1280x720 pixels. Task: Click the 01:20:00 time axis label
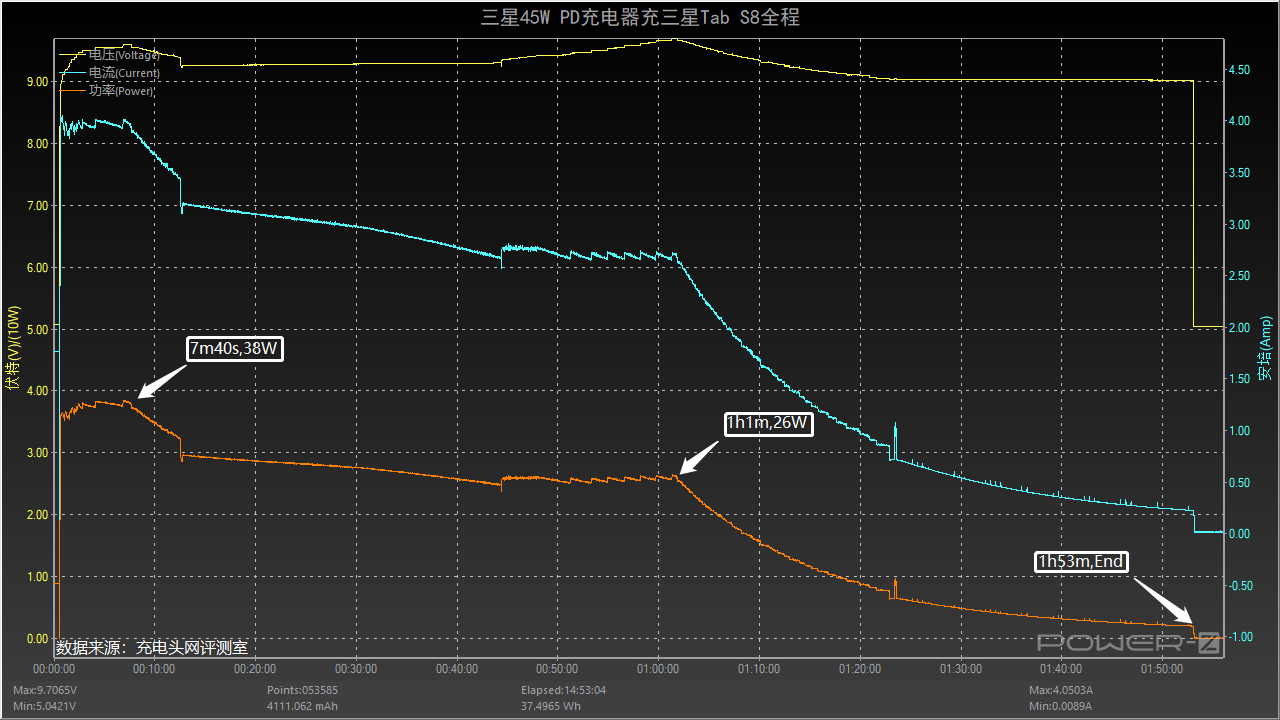(x=859, y=669)
